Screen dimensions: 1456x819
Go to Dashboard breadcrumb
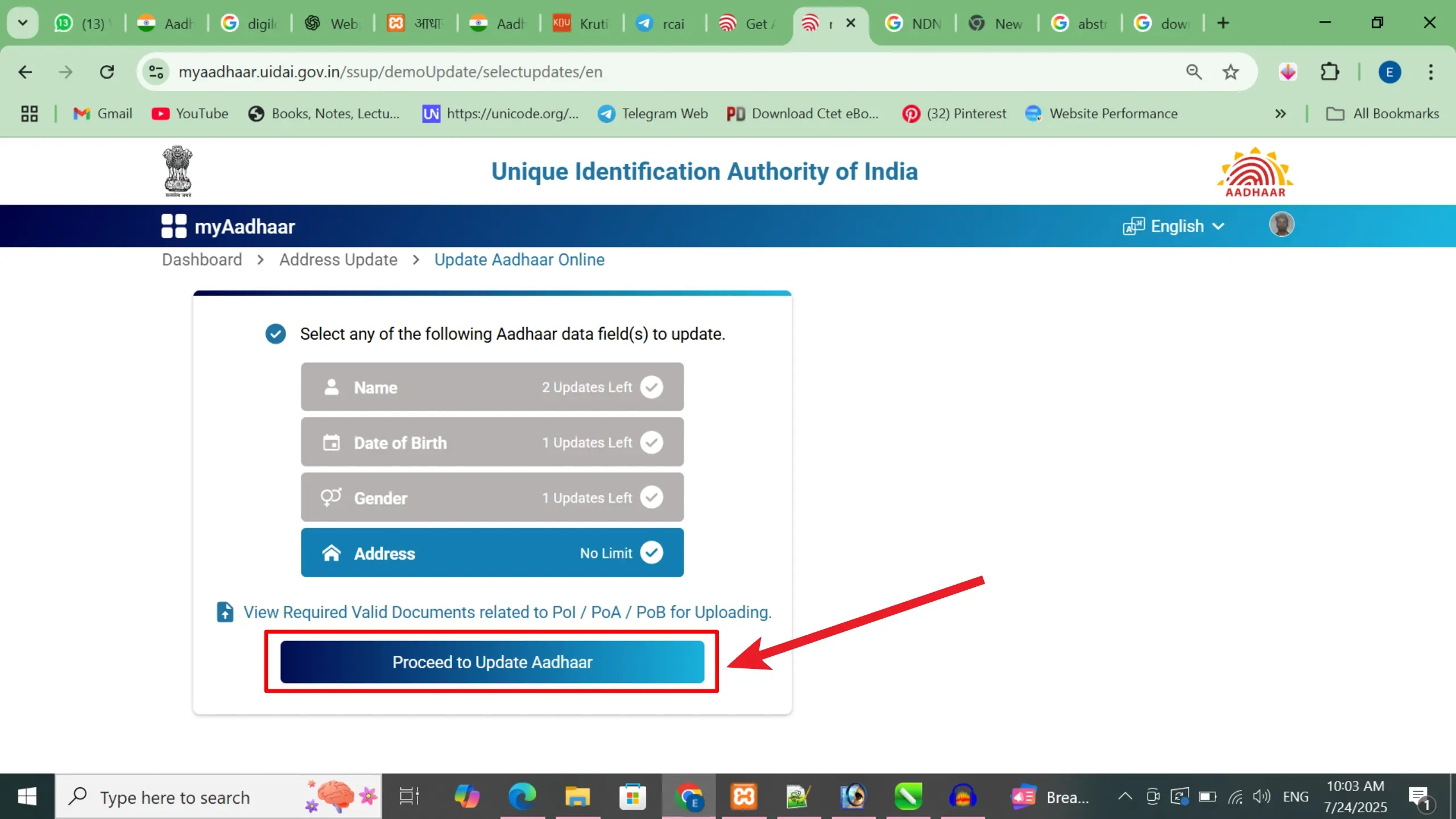click(202, 260)
